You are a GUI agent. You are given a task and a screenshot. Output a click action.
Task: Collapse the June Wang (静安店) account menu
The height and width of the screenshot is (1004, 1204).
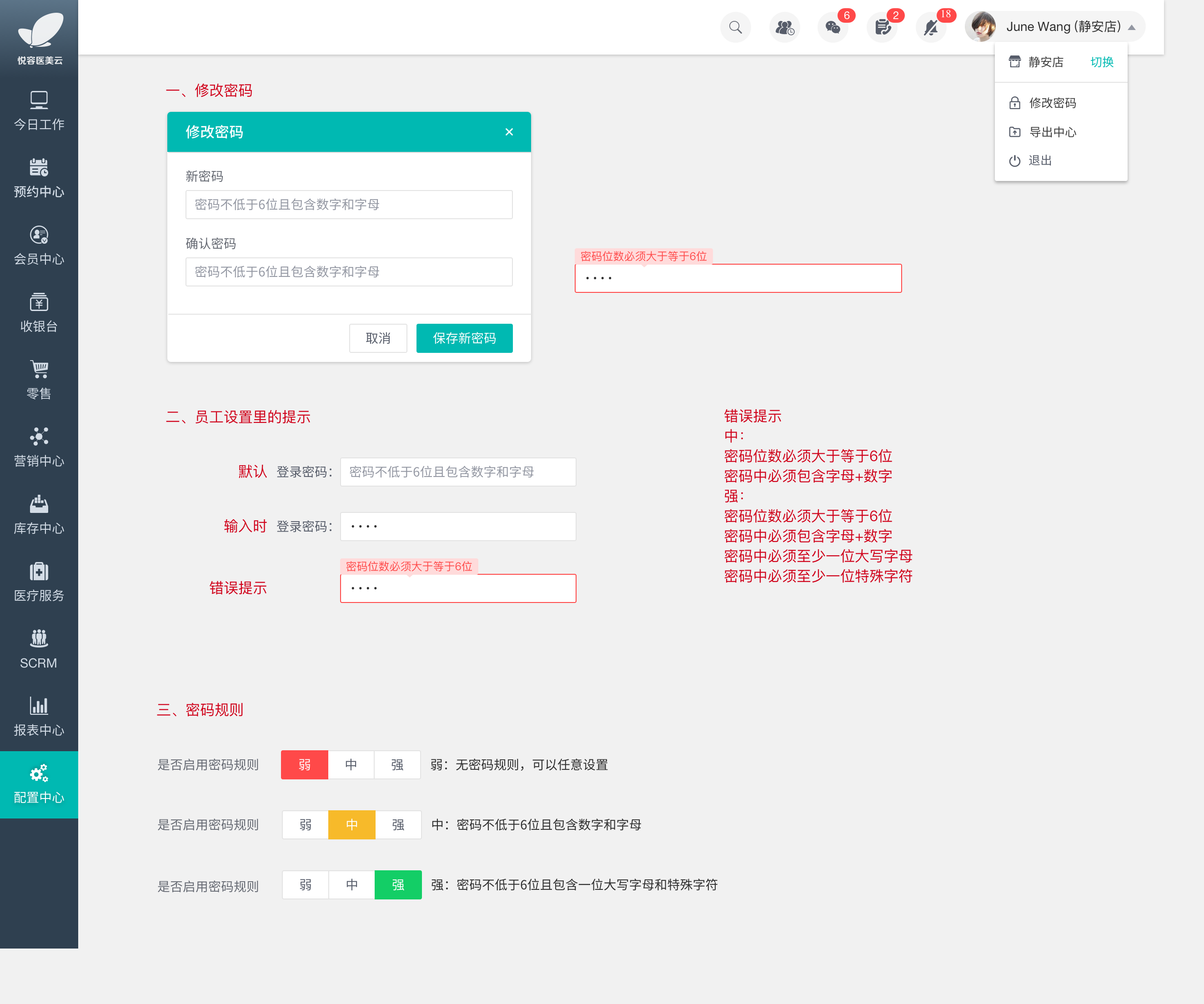click(x=1131, y=27)
